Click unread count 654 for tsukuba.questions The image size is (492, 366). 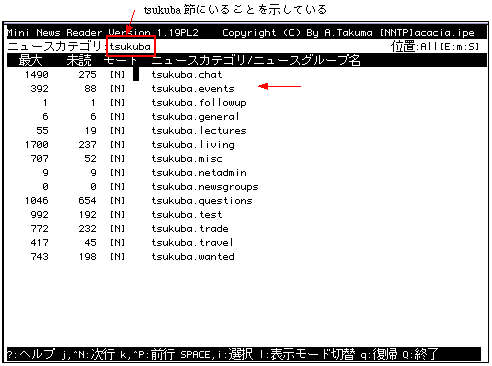pyautogui.click(x=88, y=200)
